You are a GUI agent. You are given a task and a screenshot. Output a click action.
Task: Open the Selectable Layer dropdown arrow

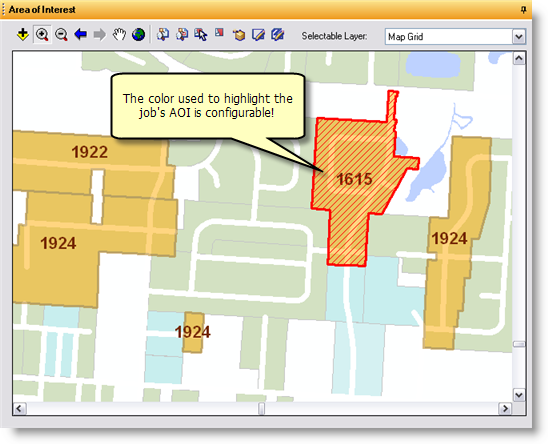coord(519,36)
